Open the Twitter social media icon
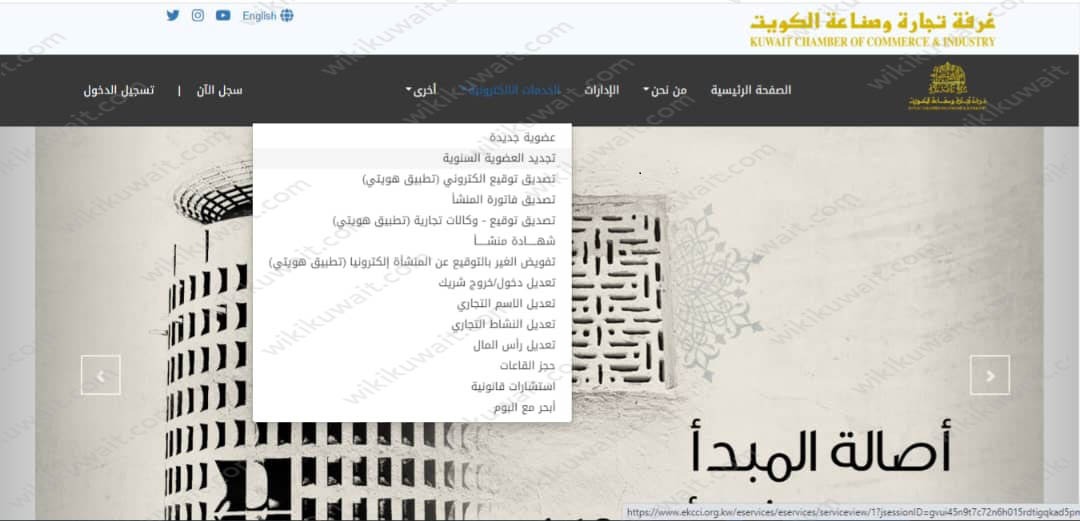 pyautogui.click(x=173, y=15)
